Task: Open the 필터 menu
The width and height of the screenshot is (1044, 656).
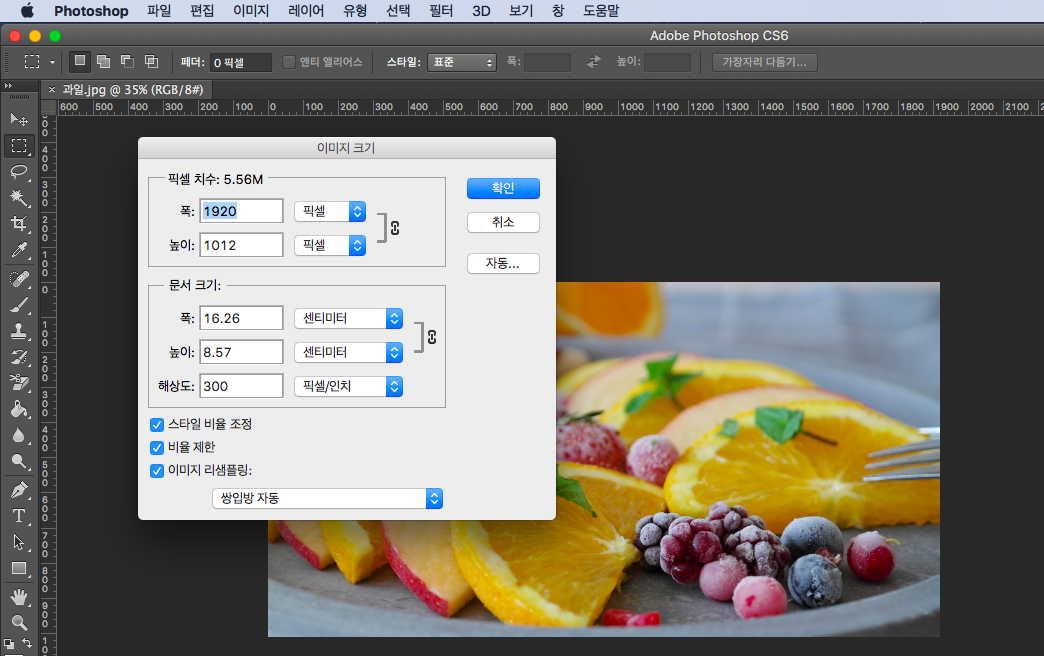Action: pyautogui.click(x=441, y=11)
